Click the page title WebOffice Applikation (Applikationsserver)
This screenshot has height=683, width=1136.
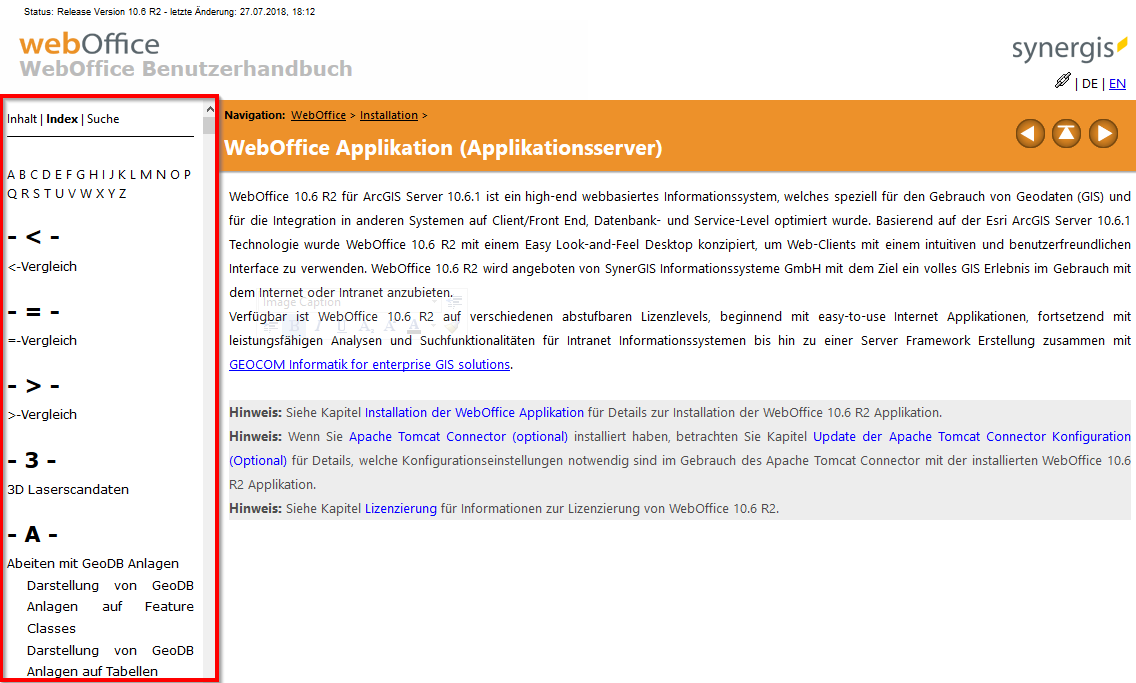tap(443, 148)
